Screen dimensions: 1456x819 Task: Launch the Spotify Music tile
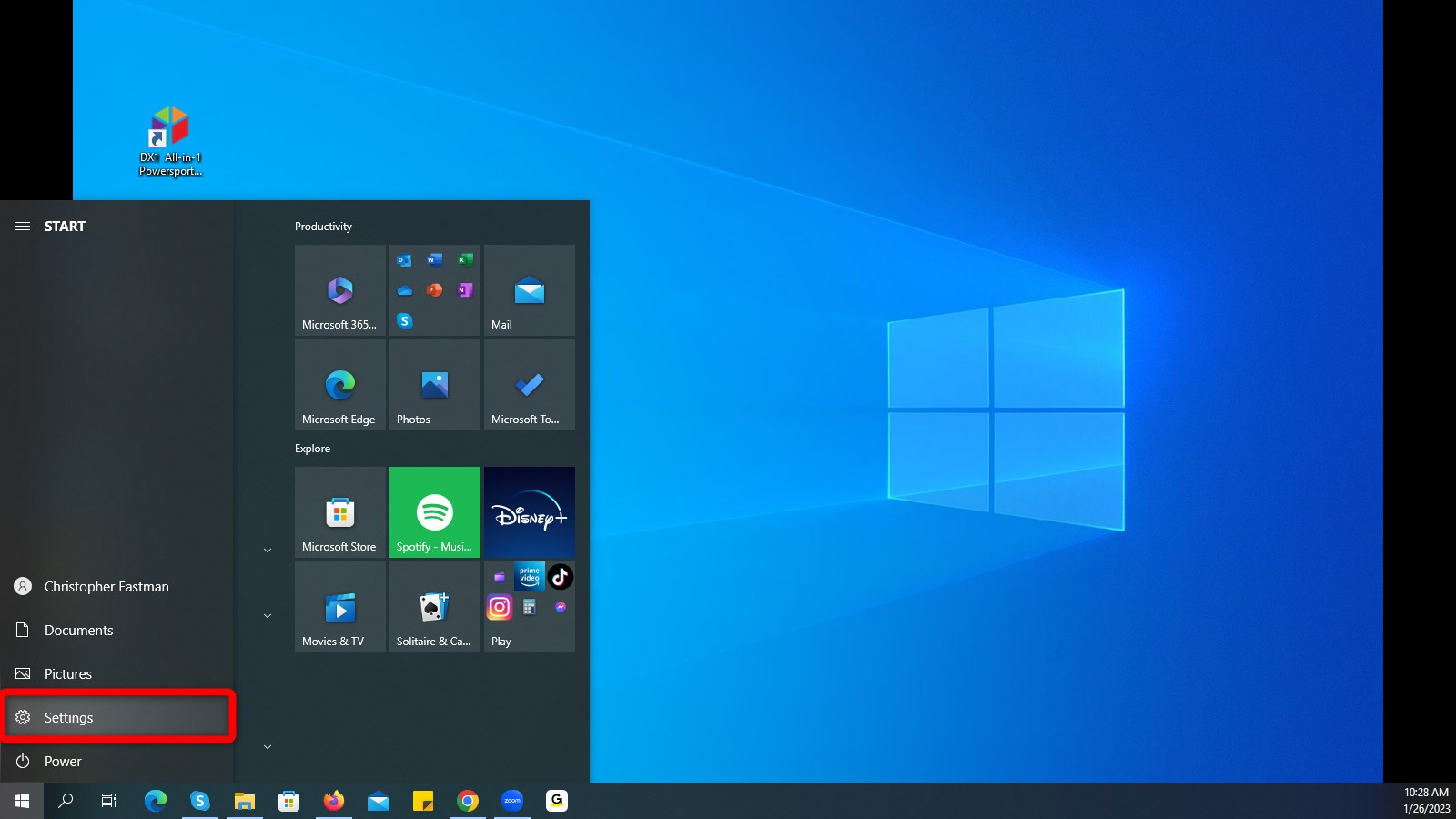coord(435,512)
